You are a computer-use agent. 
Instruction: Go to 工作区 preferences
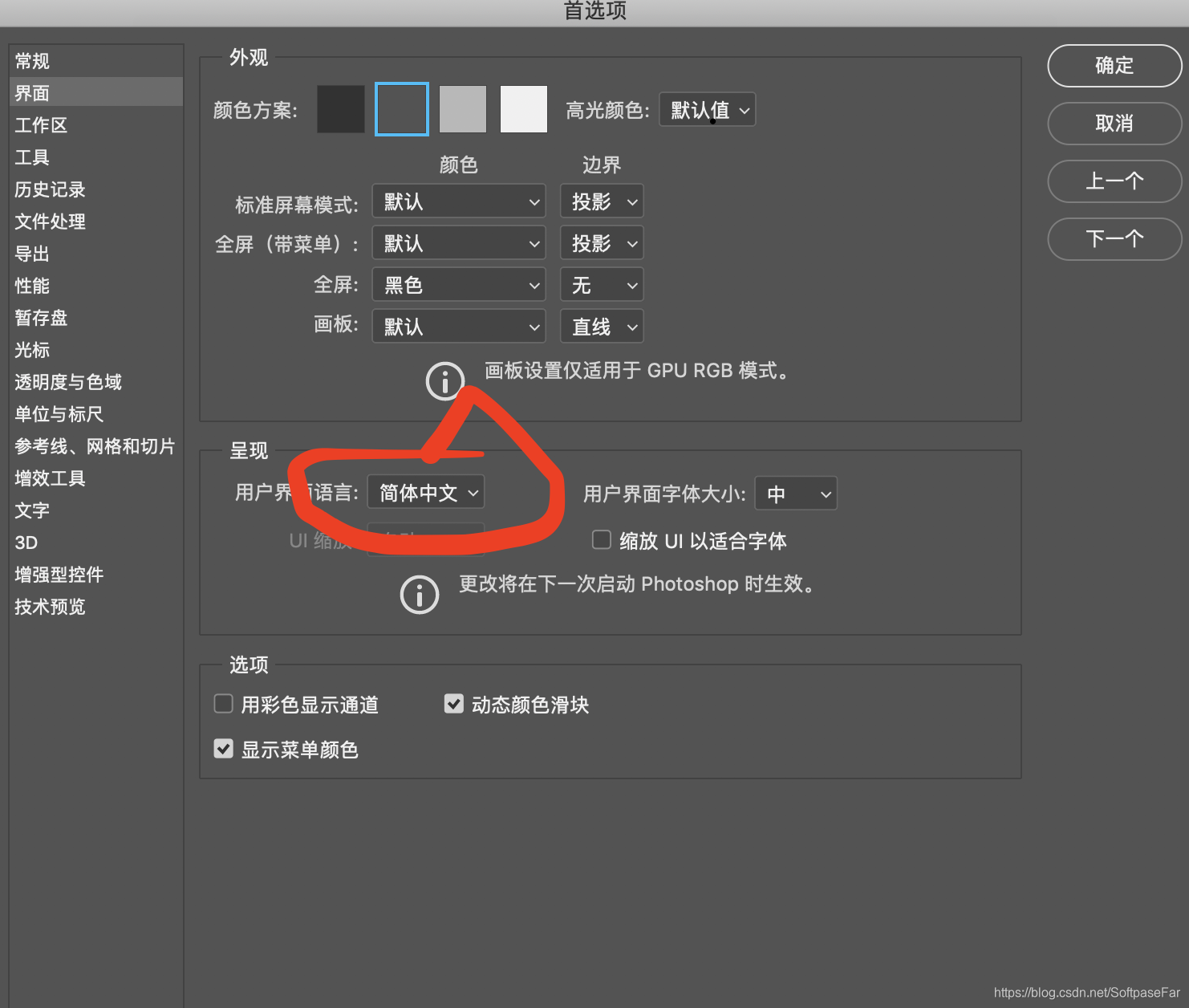coord(96,125)
